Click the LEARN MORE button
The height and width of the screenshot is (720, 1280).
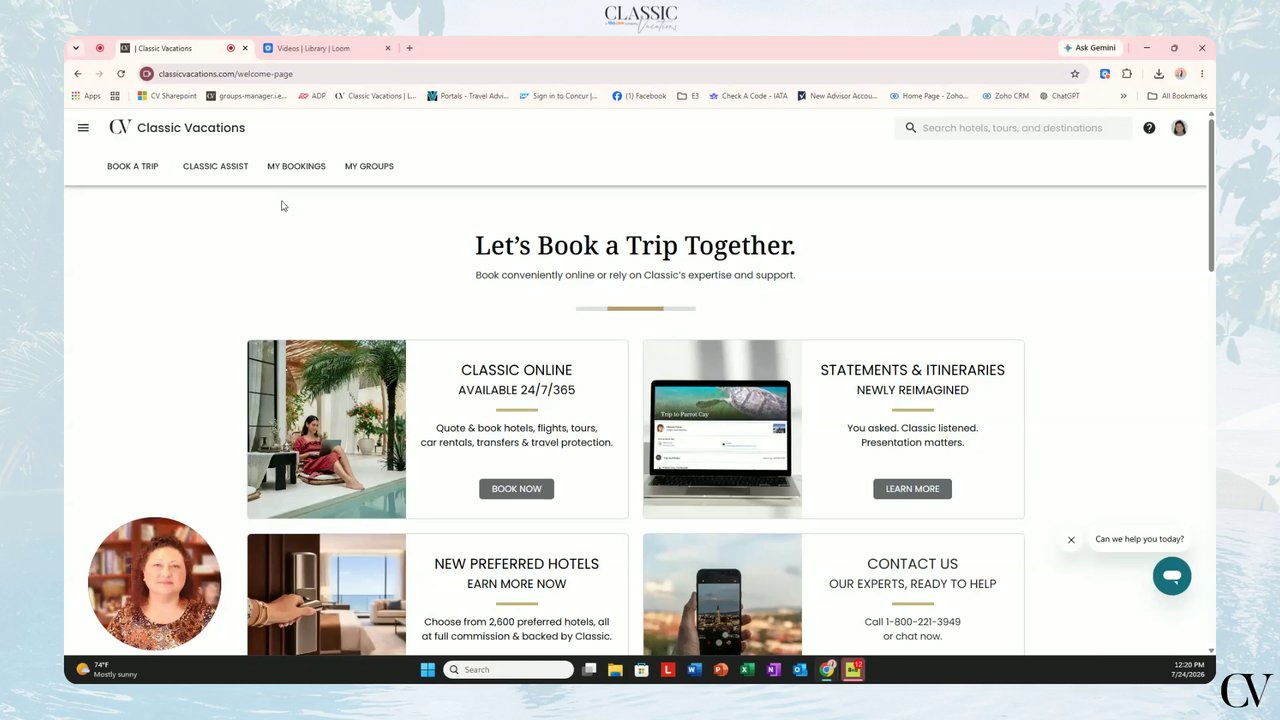912,489
